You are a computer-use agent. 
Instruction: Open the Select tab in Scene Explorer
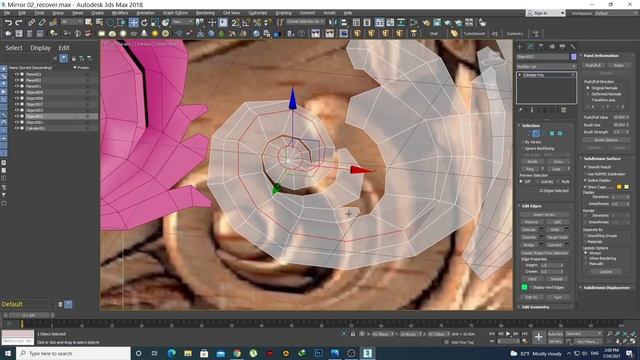14,48
